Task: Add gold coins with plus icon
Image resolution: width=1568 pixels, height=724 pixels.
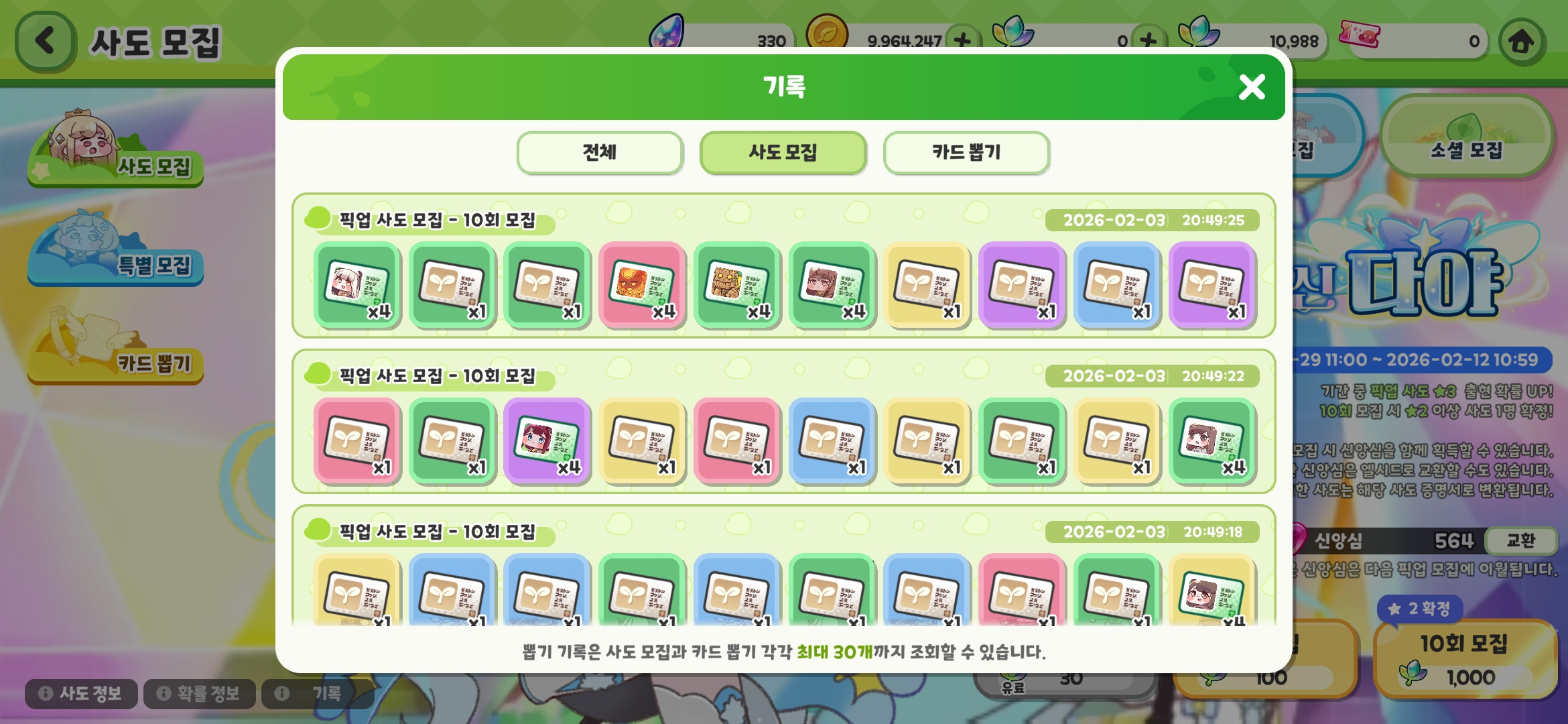Action: 963,41
